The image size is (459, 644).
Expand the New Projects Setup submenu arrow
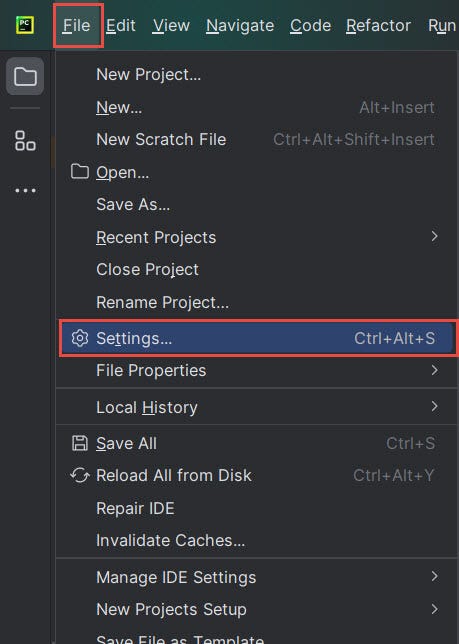tap(434, 609)
